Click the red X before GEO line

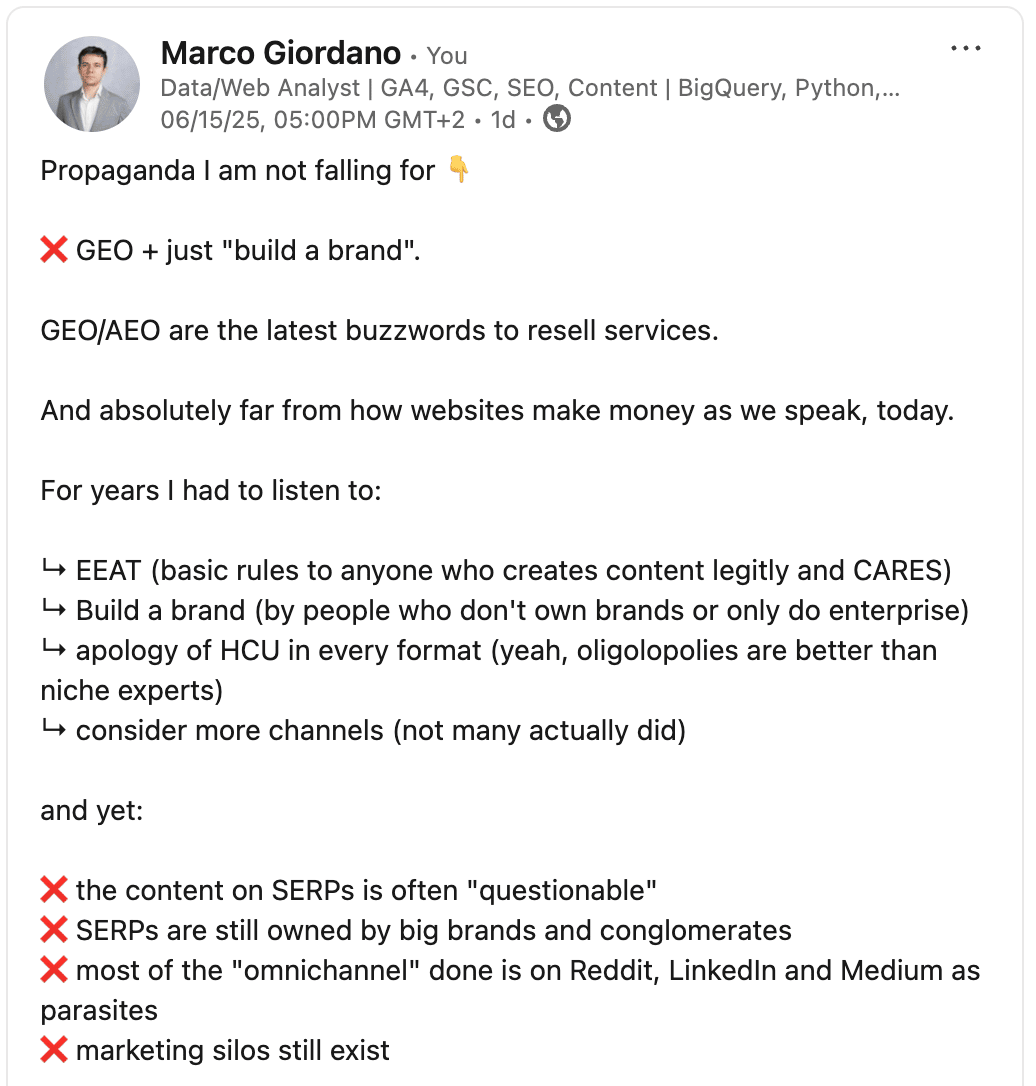pos(54,250)
